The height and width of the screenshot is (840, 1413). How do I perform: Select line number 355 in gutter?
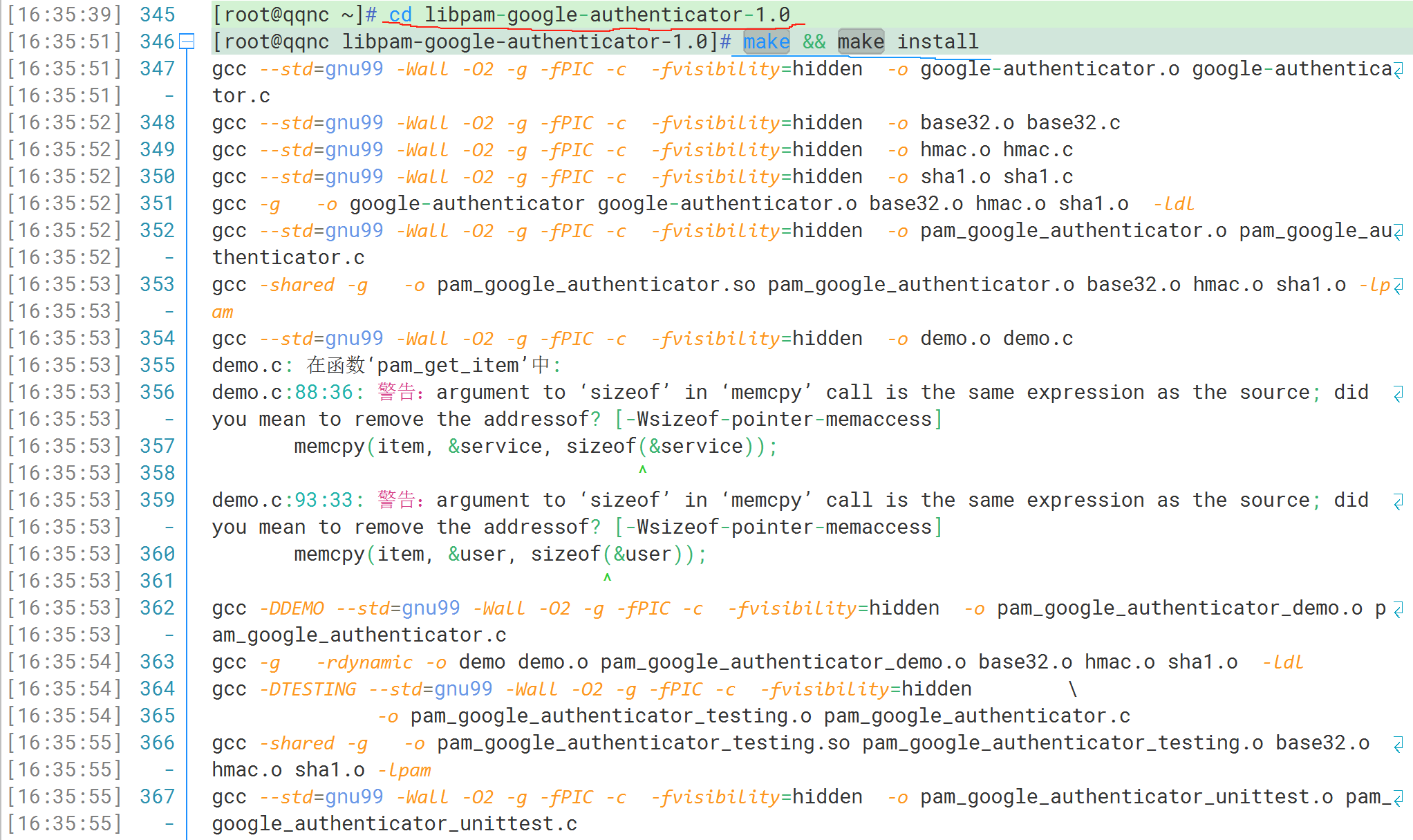(x=158, y=366)
